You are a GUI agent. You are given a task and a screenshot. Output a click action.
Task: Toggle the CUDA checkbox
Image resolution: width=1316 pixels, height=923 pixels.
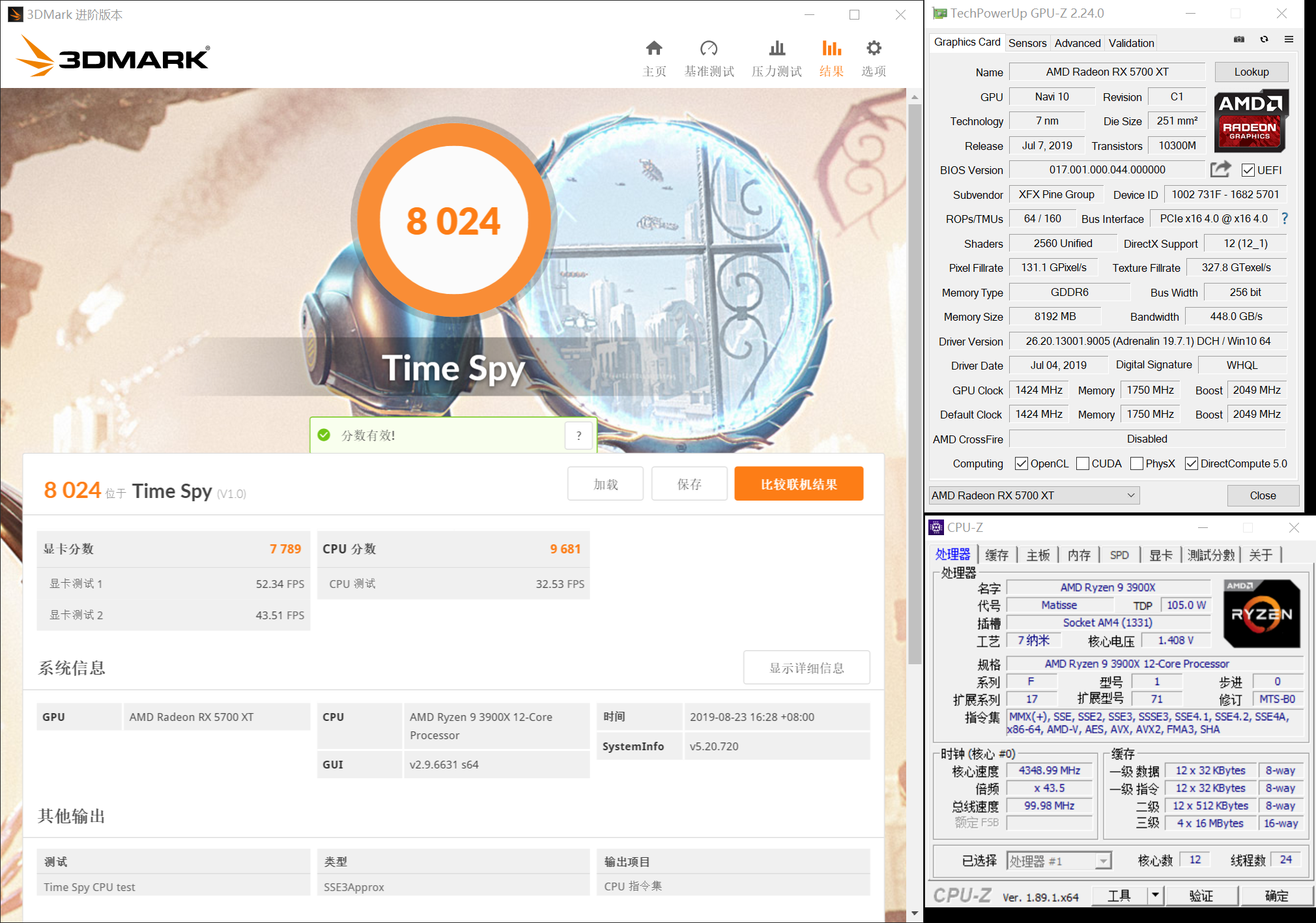tap(1083, 463)
